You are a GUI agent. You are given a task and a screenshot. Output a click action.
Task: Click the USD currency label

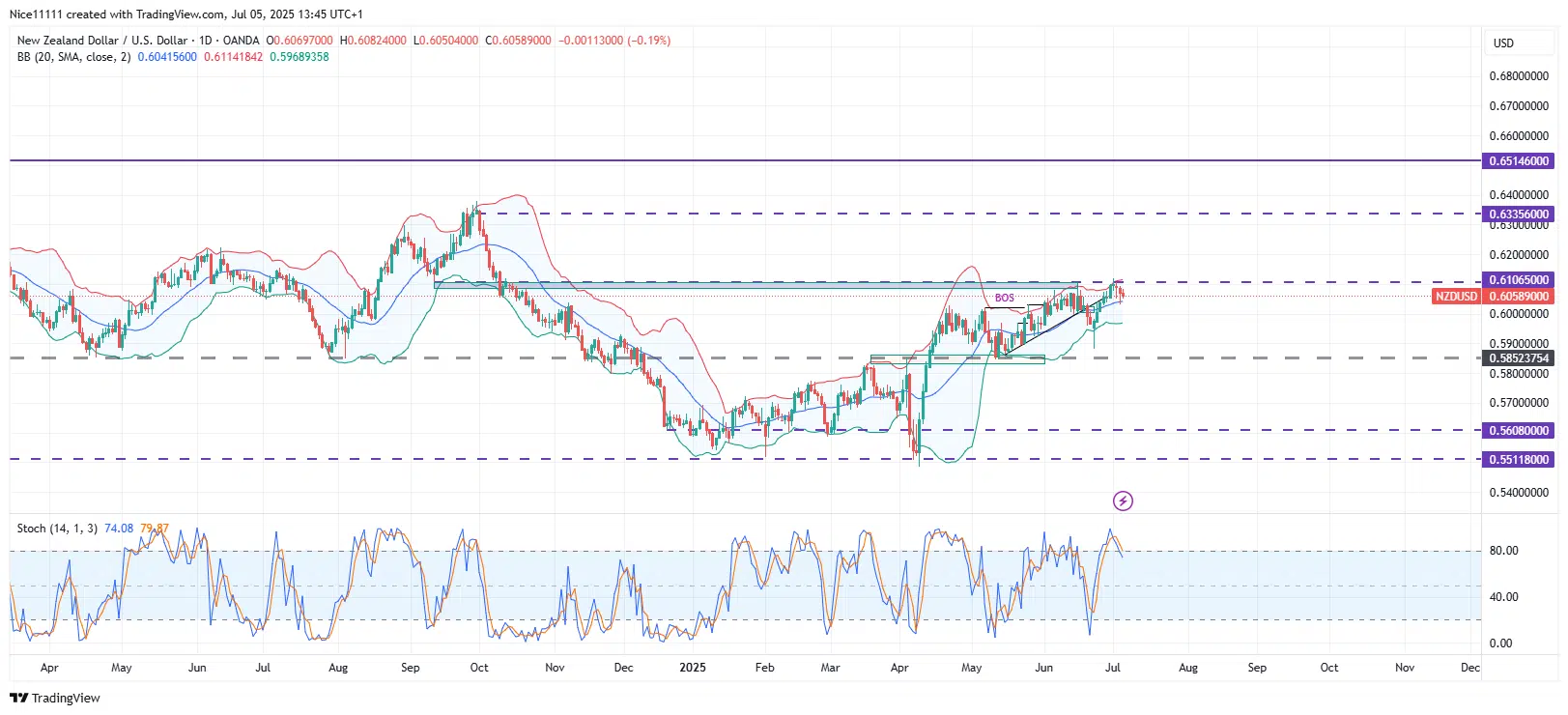(1503, 43)
